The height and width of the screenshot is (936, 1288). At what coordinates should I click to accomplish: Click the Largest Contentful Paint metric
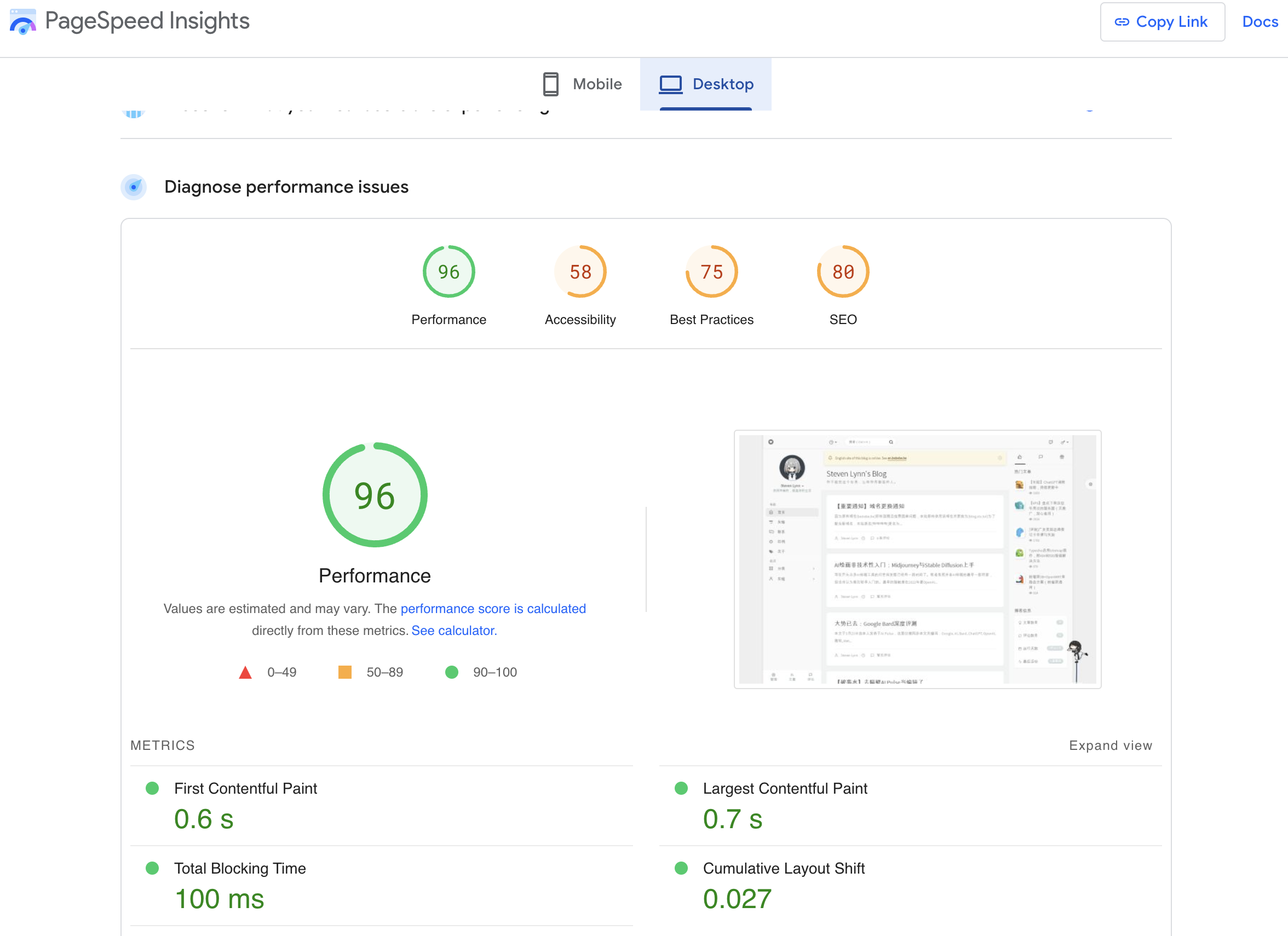[x=910, y=806]
